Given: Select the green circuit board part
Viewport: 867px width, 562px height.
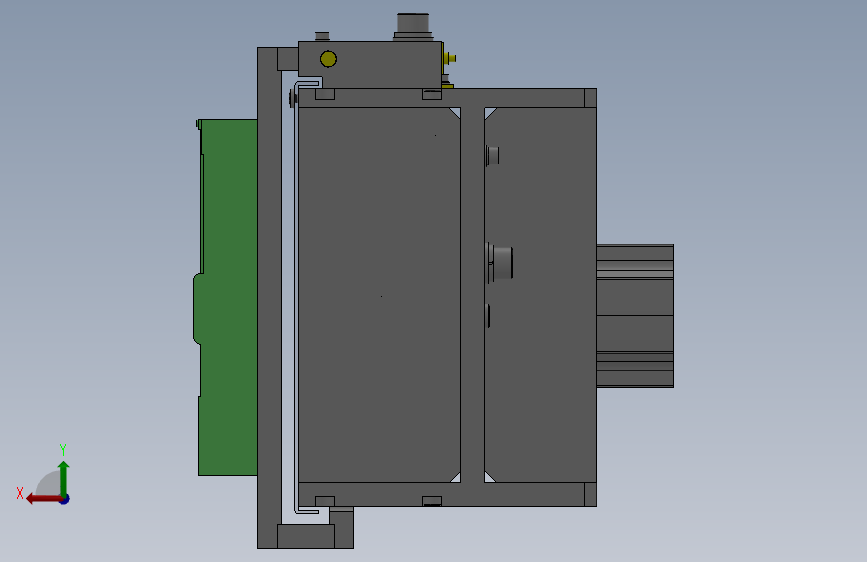Looking at the screenshot, I should (228, 299).
